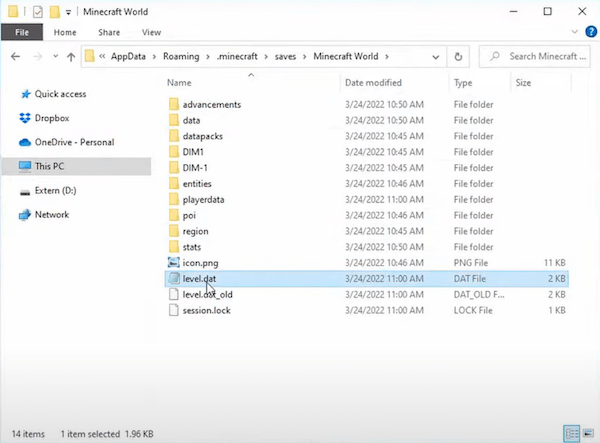
Task: Expand the chevron after AppData breadcrumb
Action: coord(154,57)
